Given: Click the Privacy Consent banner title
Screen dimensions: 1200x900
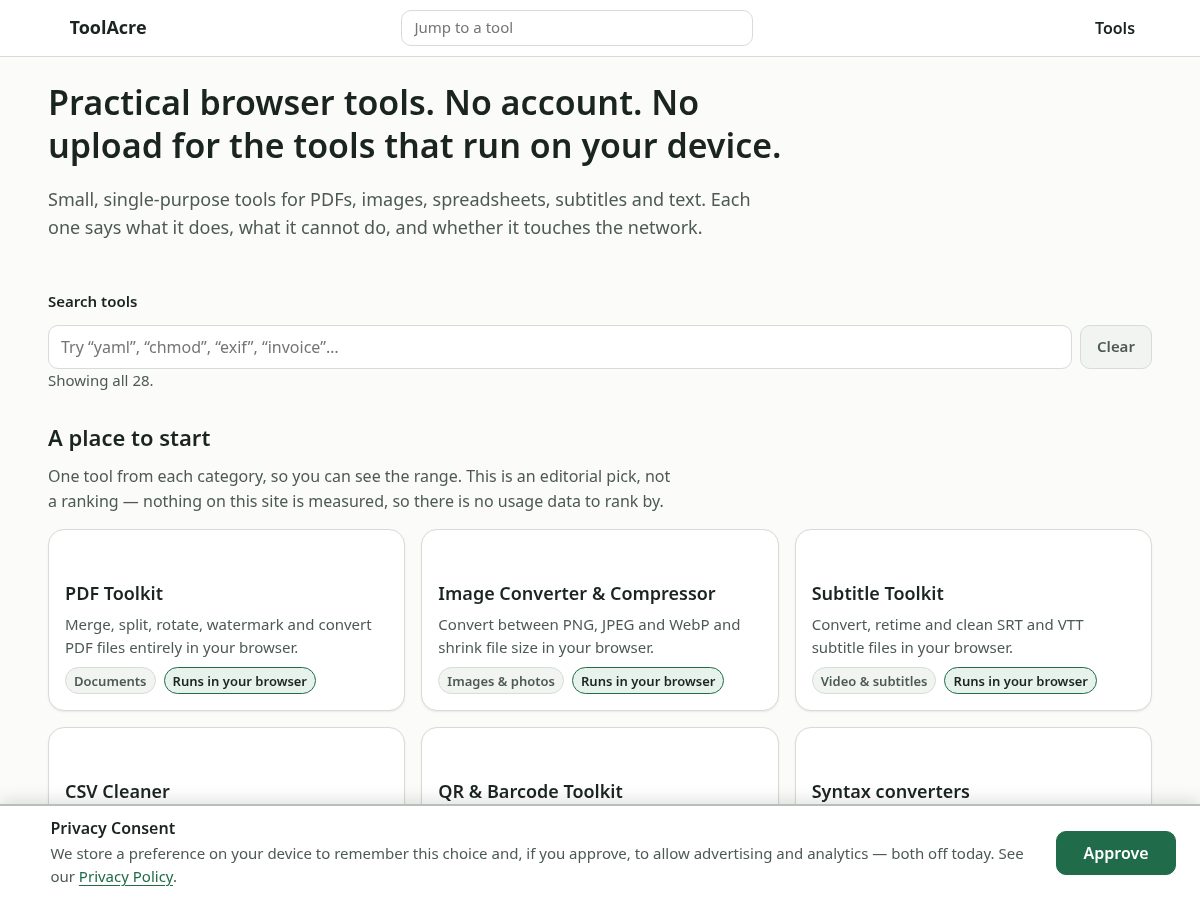Looking at the screenshot, I should click(113, 828).
